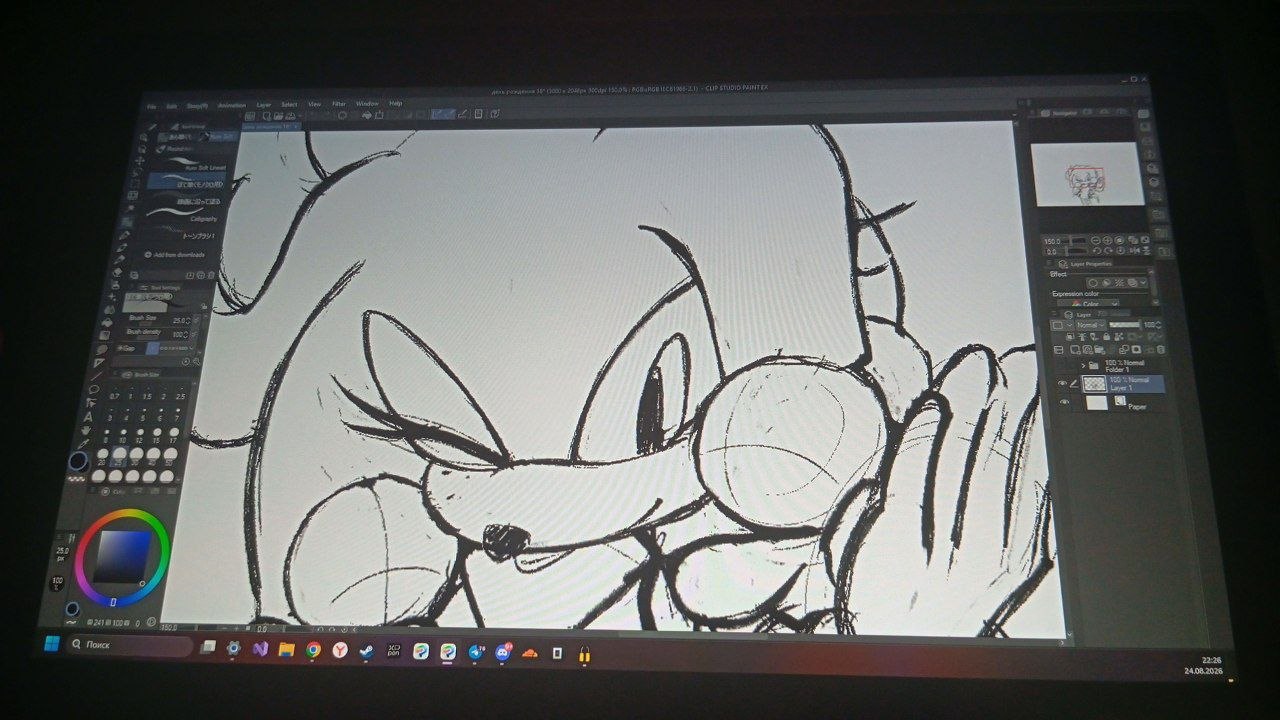Screen dimensions: 1280x720
Task: Toggle the Border effect in Layer Properties
Action: (1094, 283)
